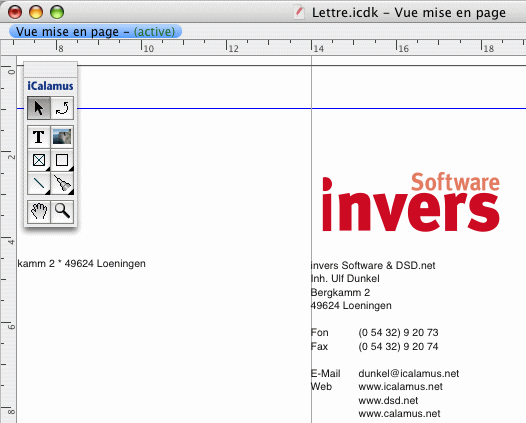
Task: Select the rotate tool with curved arrow
Action: click(x=62, y=108)
